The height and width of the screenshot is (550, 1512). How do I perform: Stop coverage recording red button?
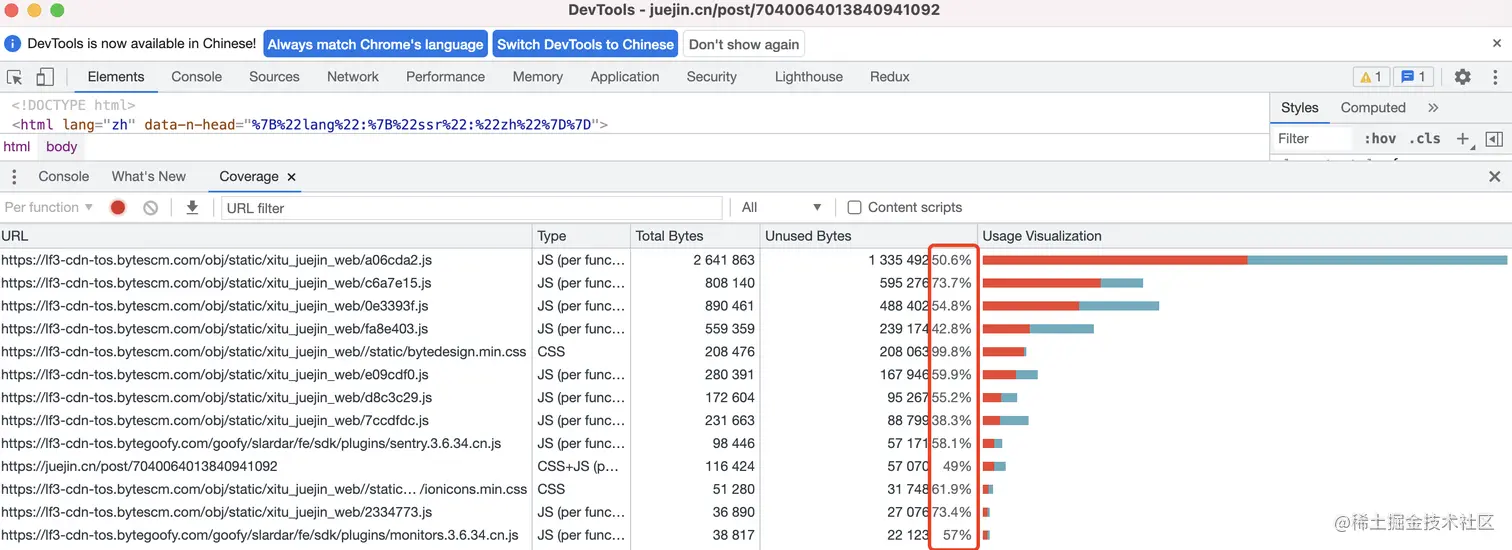point(118,208)
